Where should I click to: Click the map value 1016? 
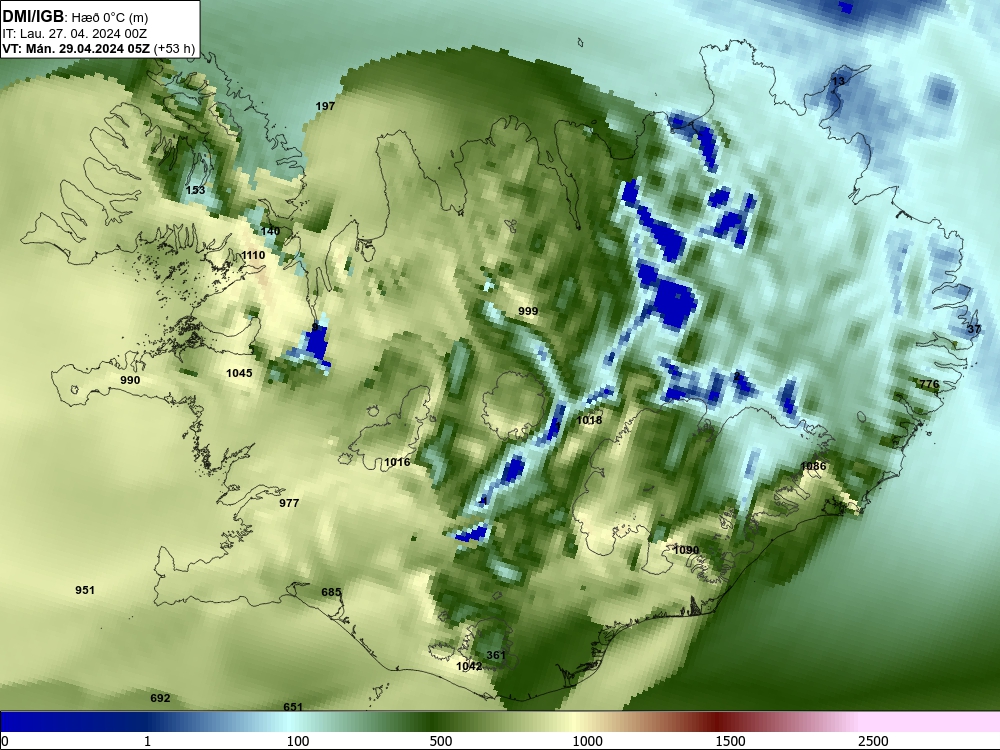[397, 462]
